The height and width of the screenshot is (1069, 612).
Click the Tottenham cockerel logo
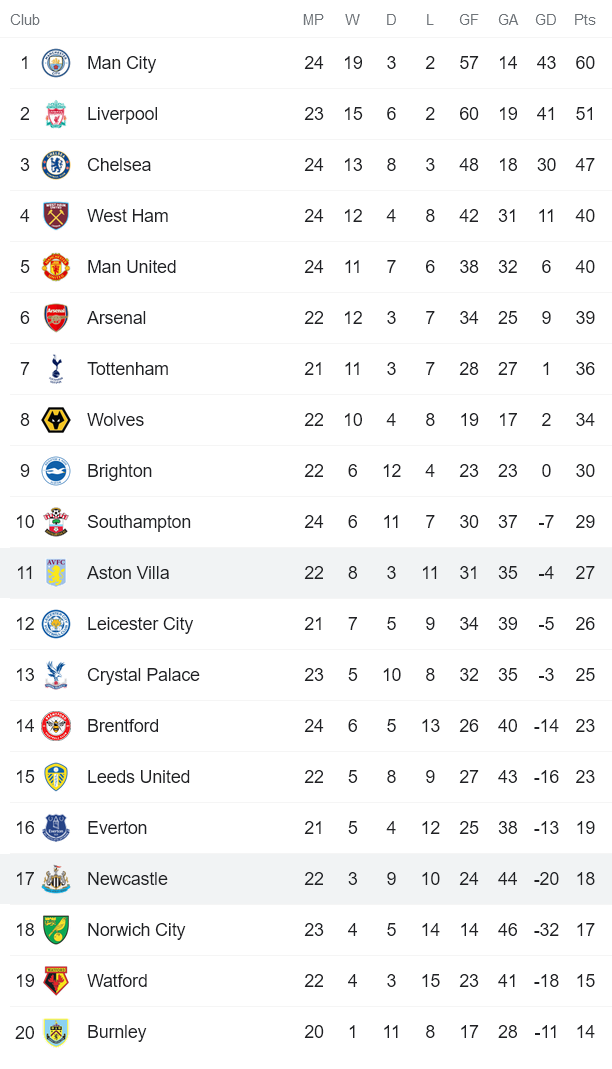(56, 369)
